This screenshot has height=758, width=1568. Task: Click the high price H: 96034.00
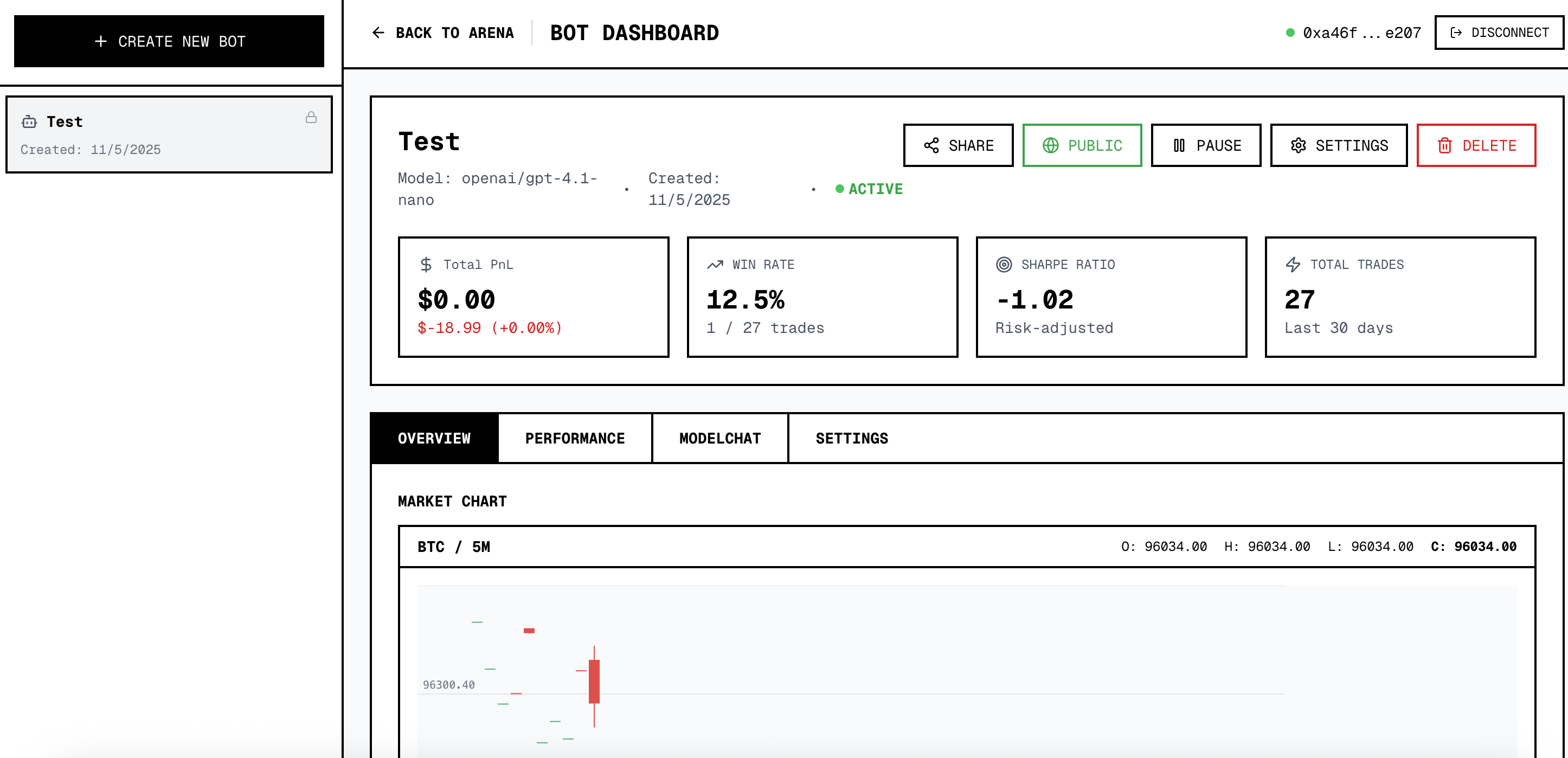1267,547
